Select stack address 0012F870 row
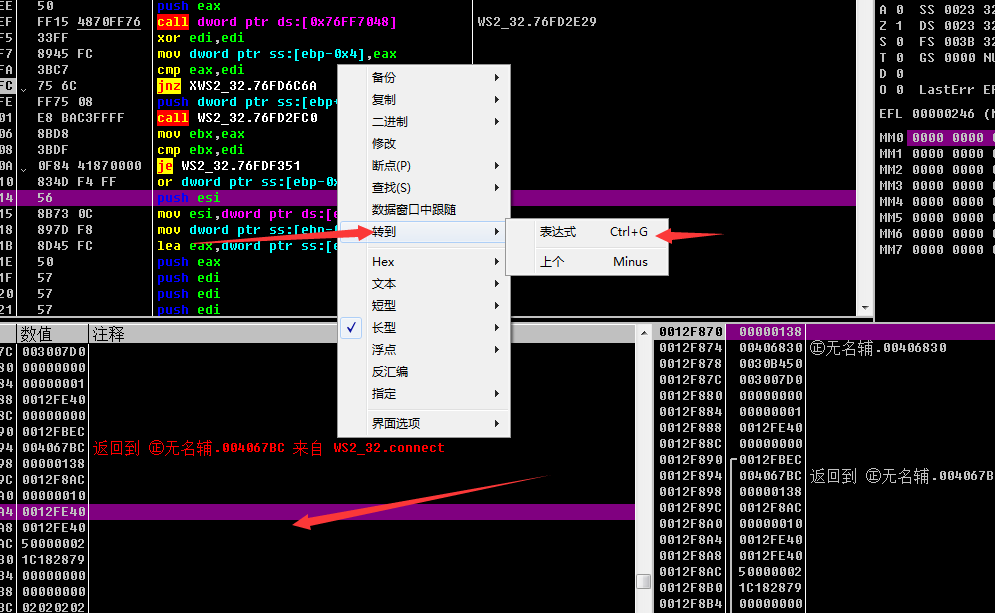This screenshot has height=613, width=995. tap(690, 332)
